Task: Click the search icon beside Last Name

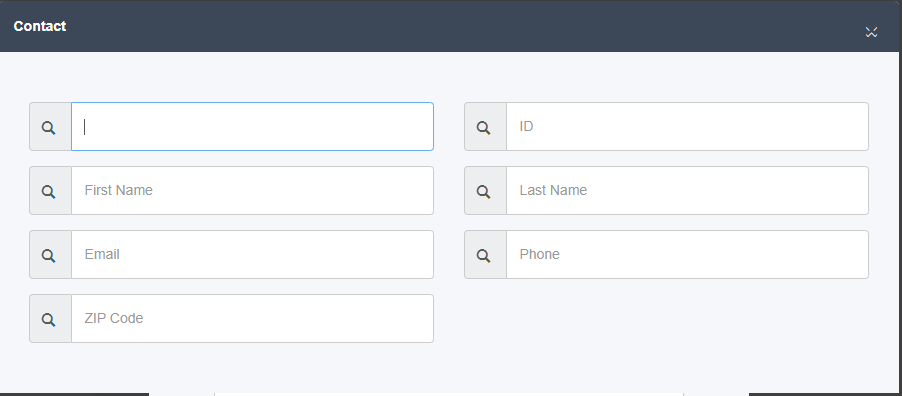Action: (484, 191)
